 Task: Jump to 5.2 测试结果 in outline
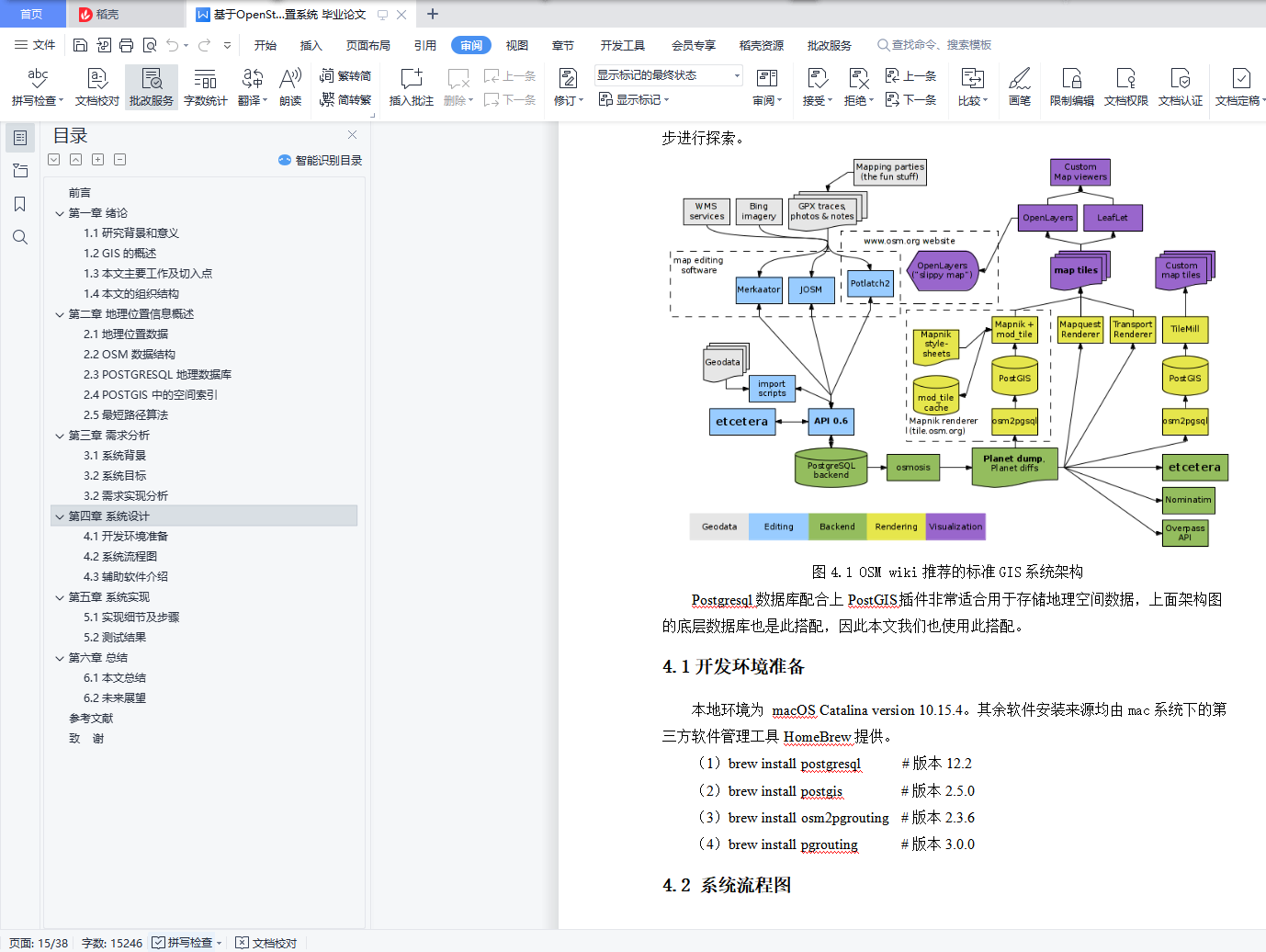pos(115,638)
